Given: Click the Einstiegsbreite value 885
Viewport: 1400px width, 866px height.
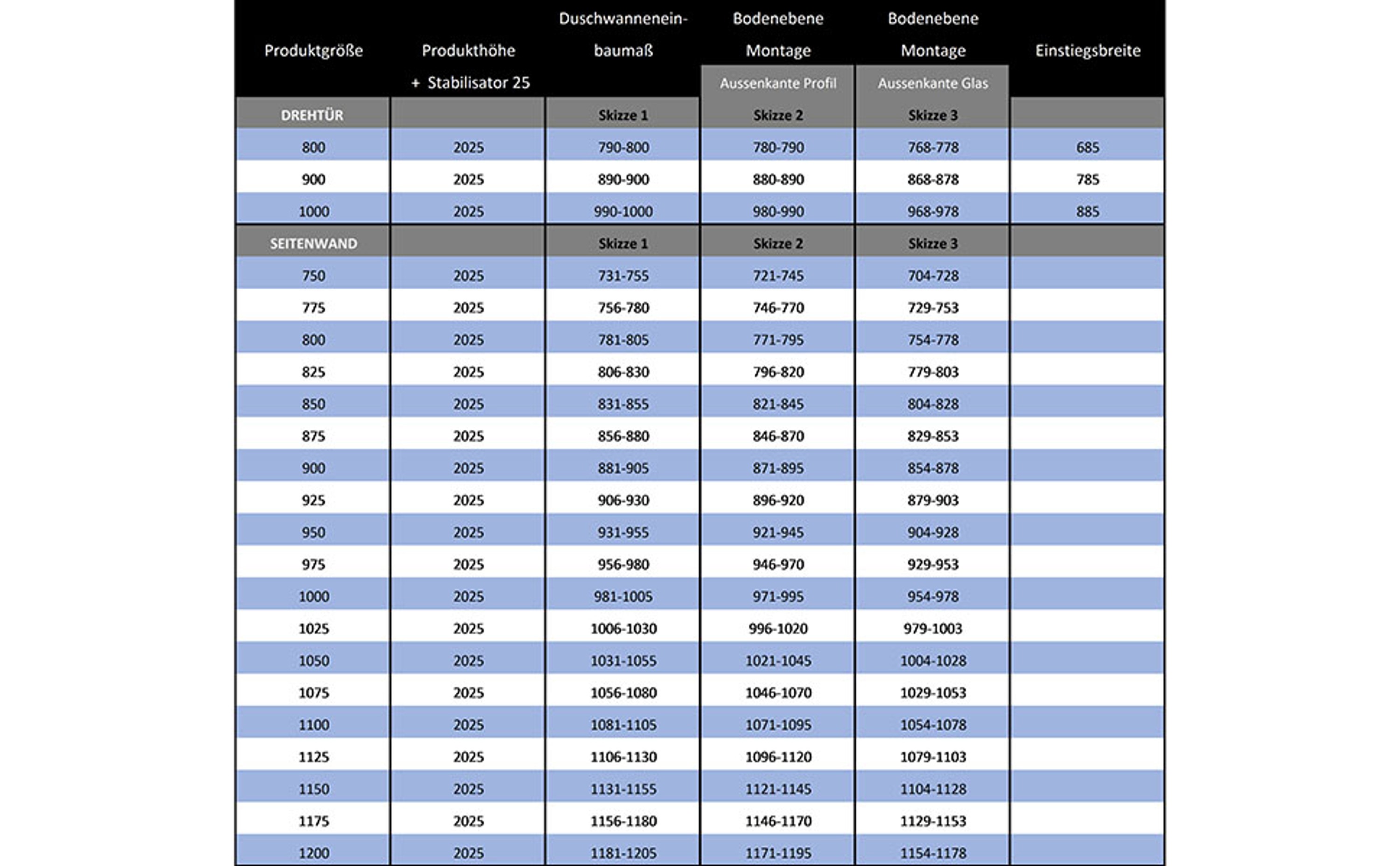Looking at the screenshot, I should click(x=1087, y=211).
